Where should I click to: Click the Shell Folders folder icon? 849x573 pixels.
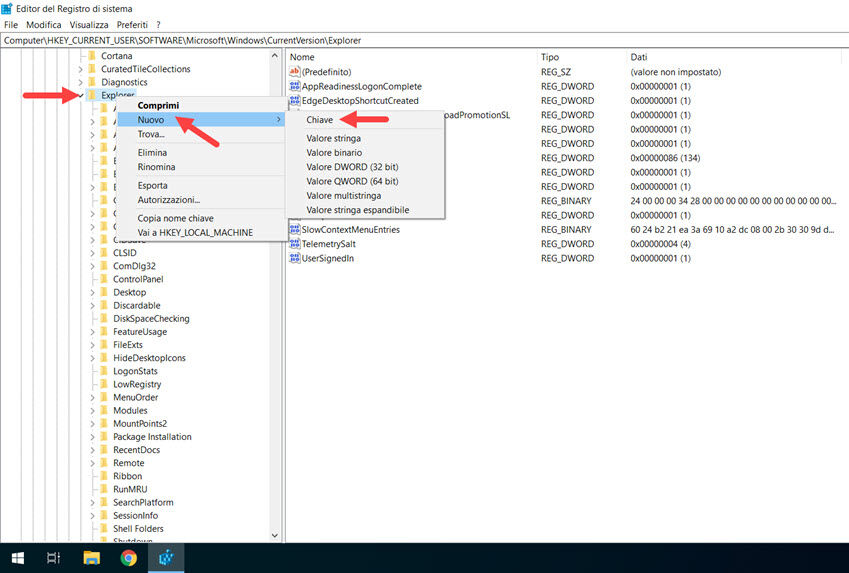pos(103,528)
